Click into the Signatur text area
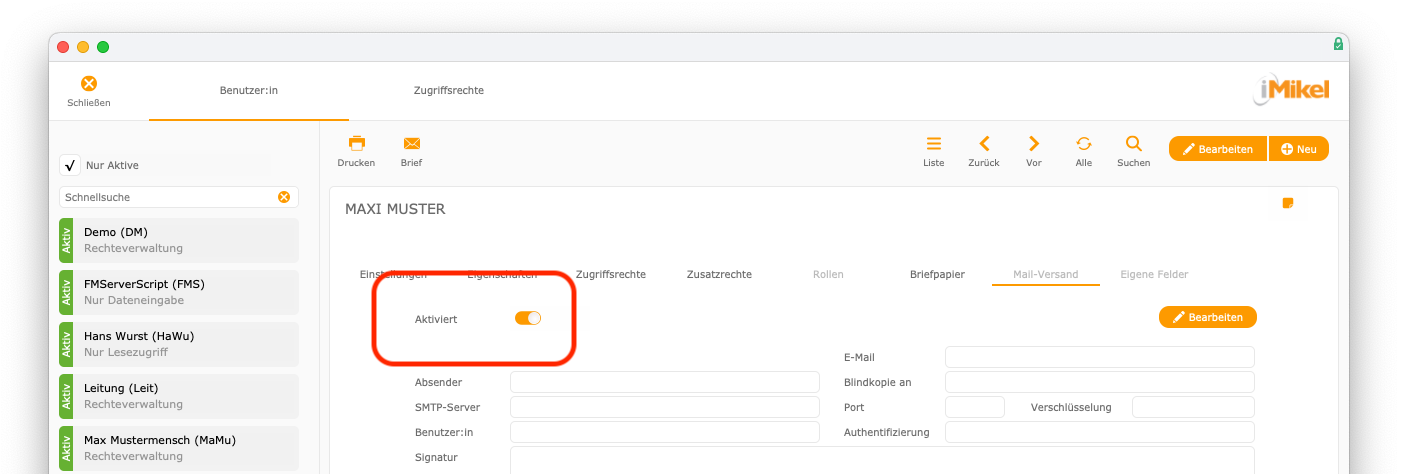This screenshot has width=1405, height=474. pos(882,460)
